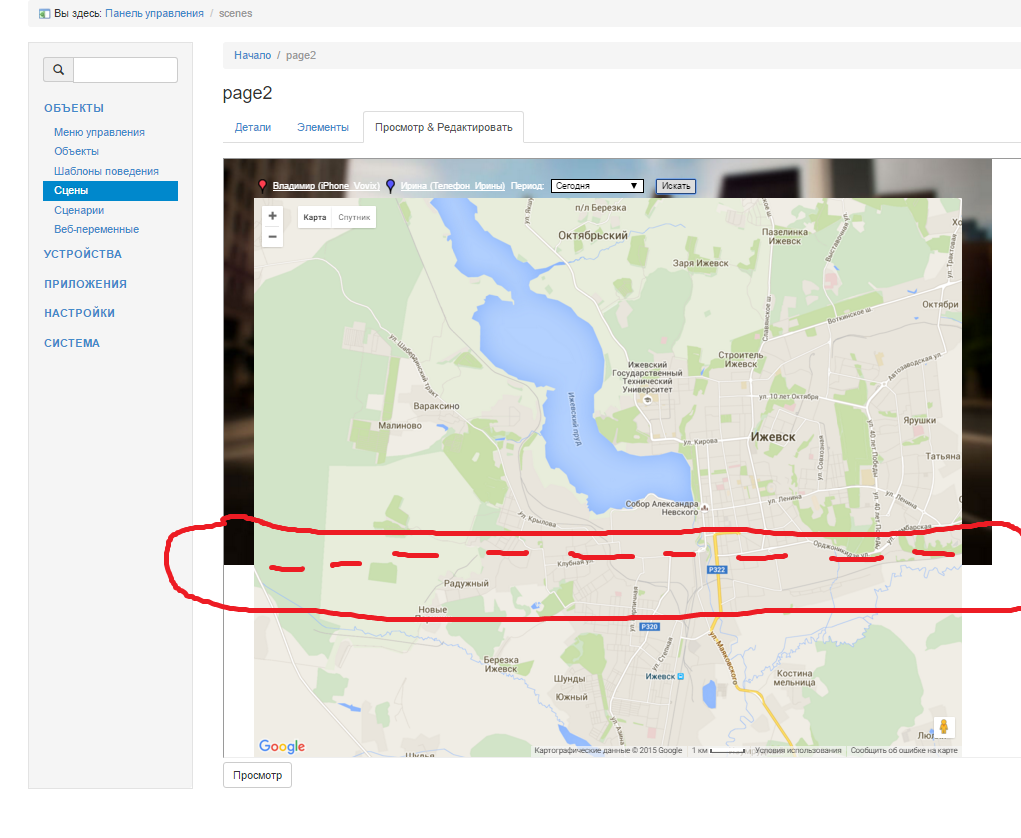Click the Вараксино label on map
Viewport: 1021px width, 838px height.
(436, 406)
